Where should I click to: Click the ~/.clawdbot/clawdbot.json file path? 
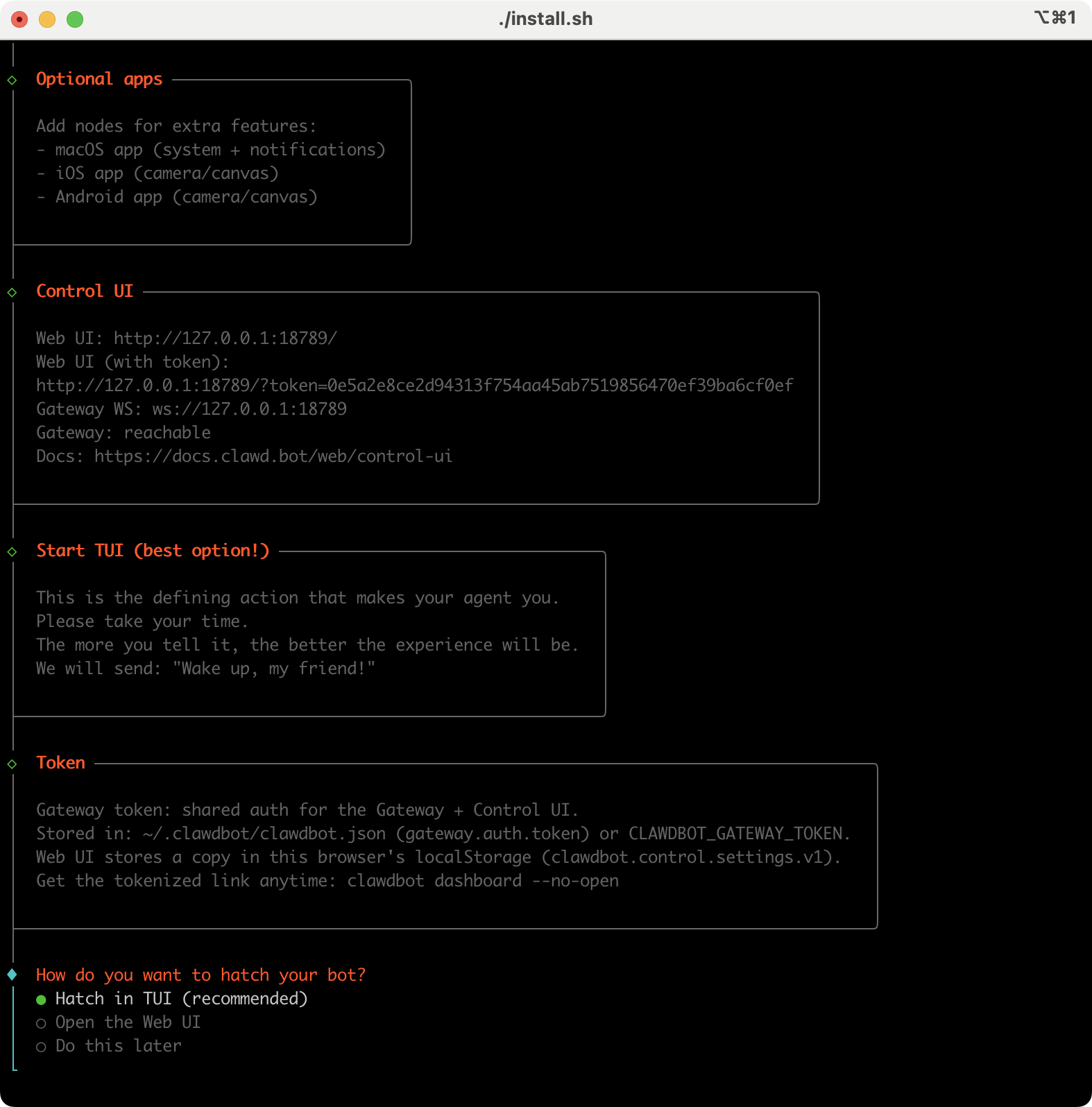tap(264, 834)
